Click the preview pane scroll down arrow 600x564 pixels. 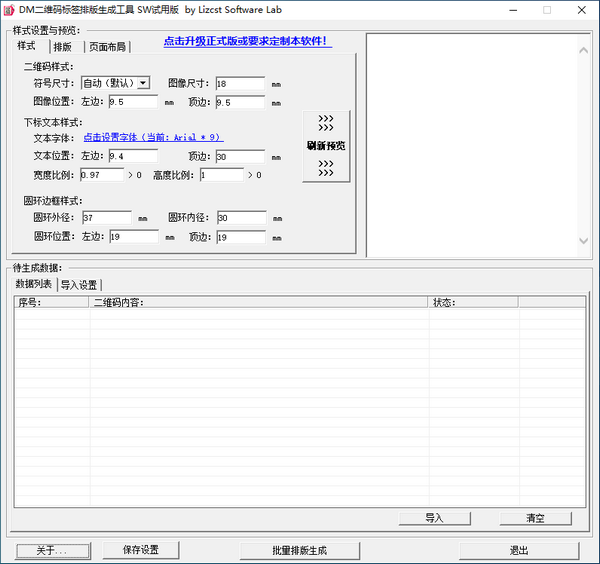coord(584,240)
